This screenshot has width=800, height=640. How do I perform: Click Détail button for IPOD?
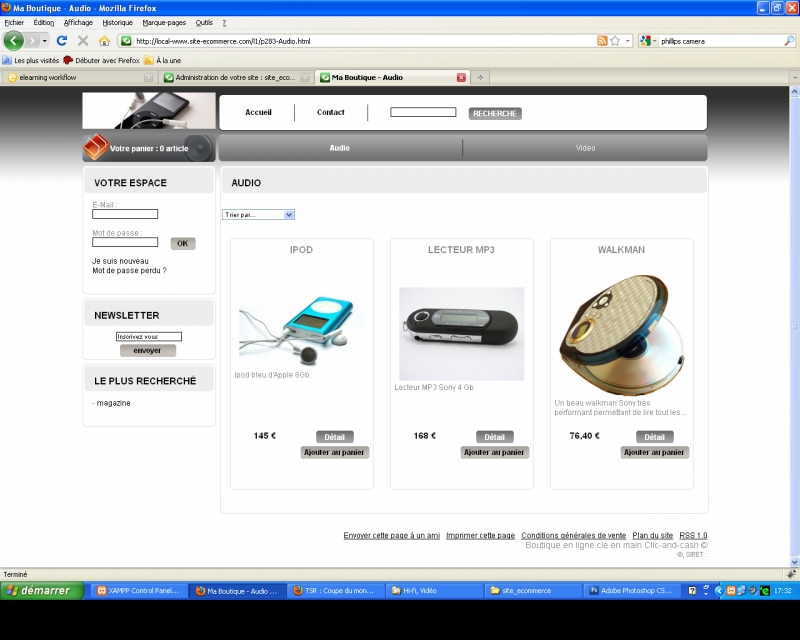pos(335,437)
